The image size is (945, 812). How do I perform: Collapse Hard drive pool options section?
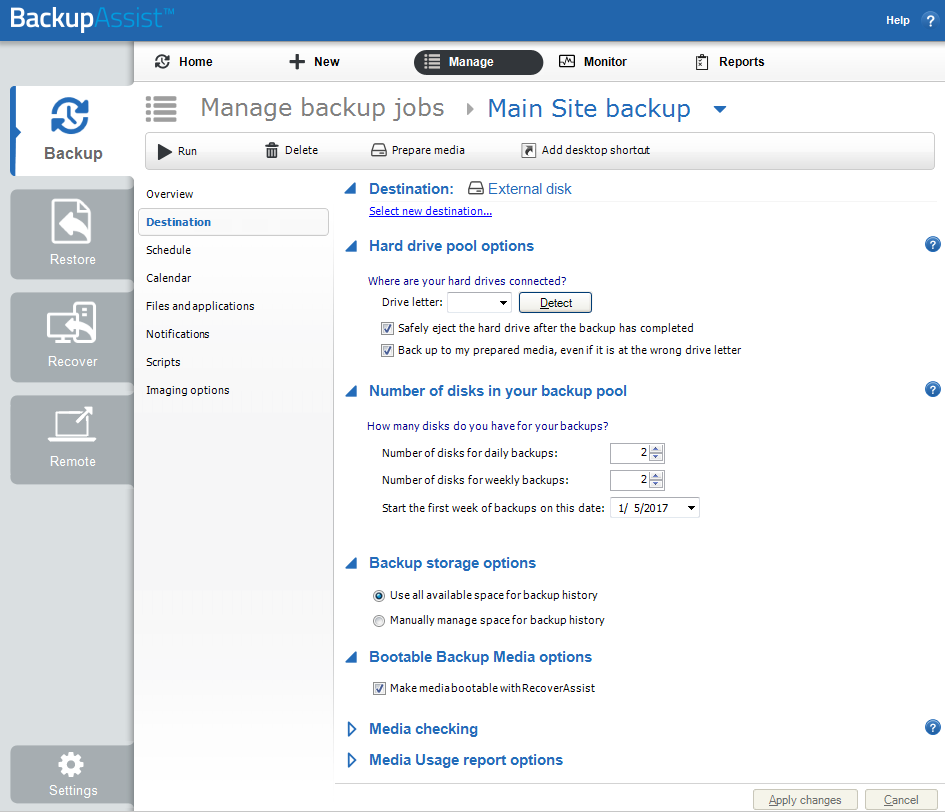point(351,246)
